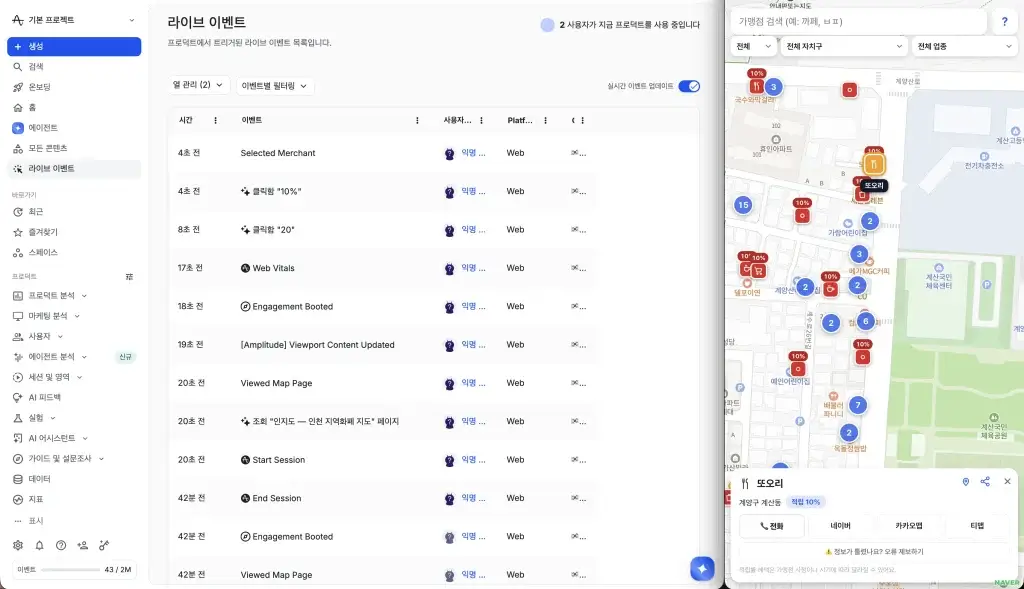Click the [Amplitude] Viewport Content Updated event
The height and width of the screenshot is (589, 1024).
click(381, 345)
